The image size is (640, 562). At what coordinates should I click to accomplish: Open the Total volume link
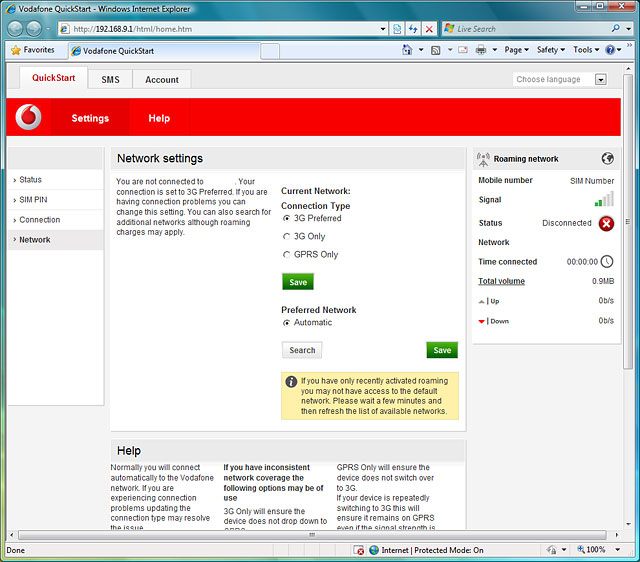(x=501, y=281)
